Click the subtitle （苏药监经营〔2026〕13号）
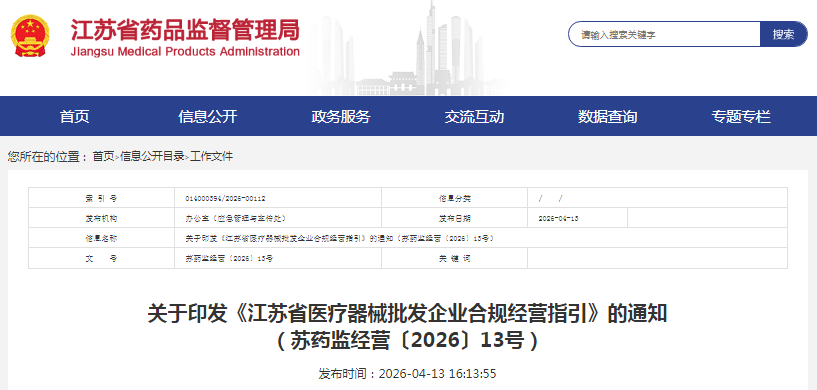Screen dimensions: 817x390 point(407,341)
